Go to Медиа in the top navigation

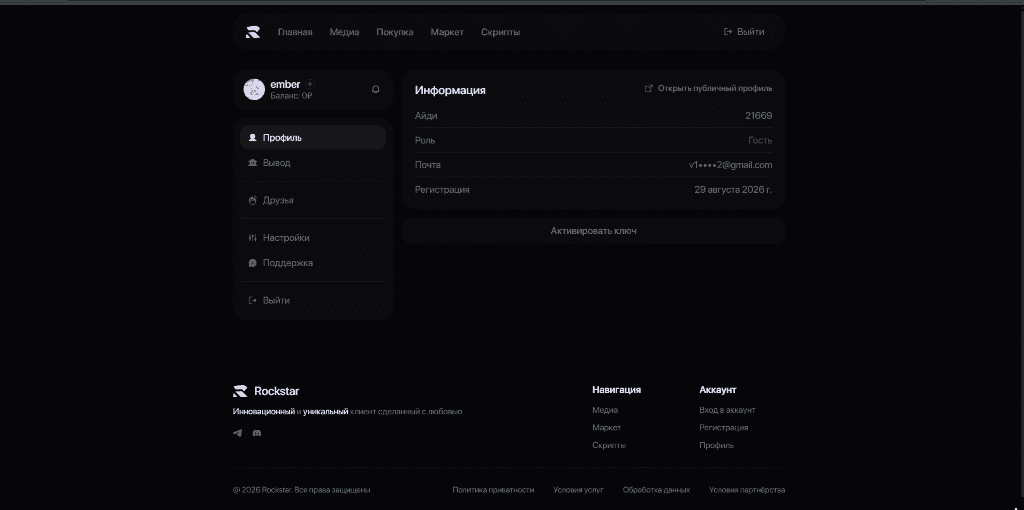pyautogui.click(x=344, y=32)
